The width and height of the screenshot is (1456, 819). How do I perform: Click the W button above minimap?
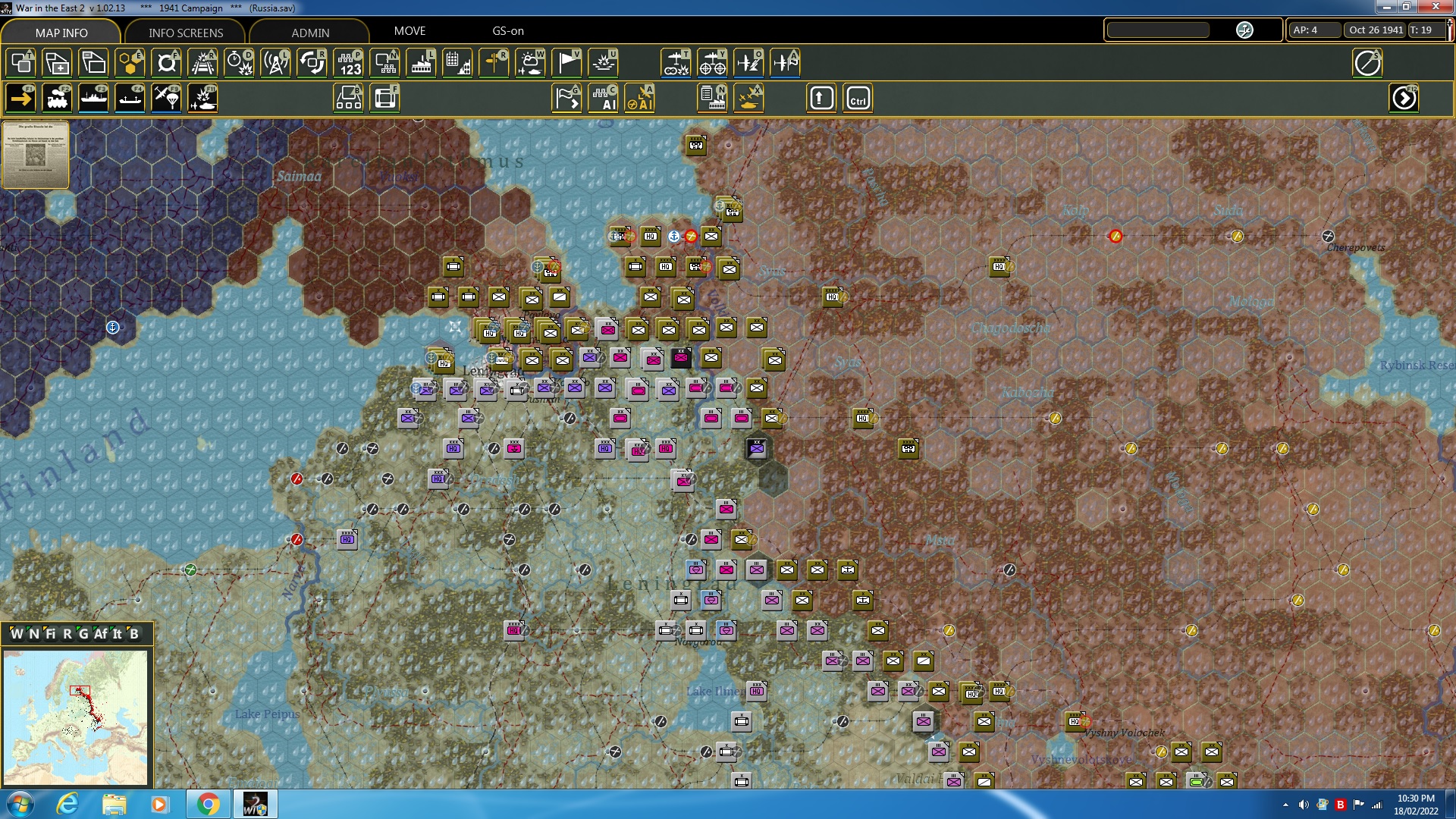[x=17, y=634]
